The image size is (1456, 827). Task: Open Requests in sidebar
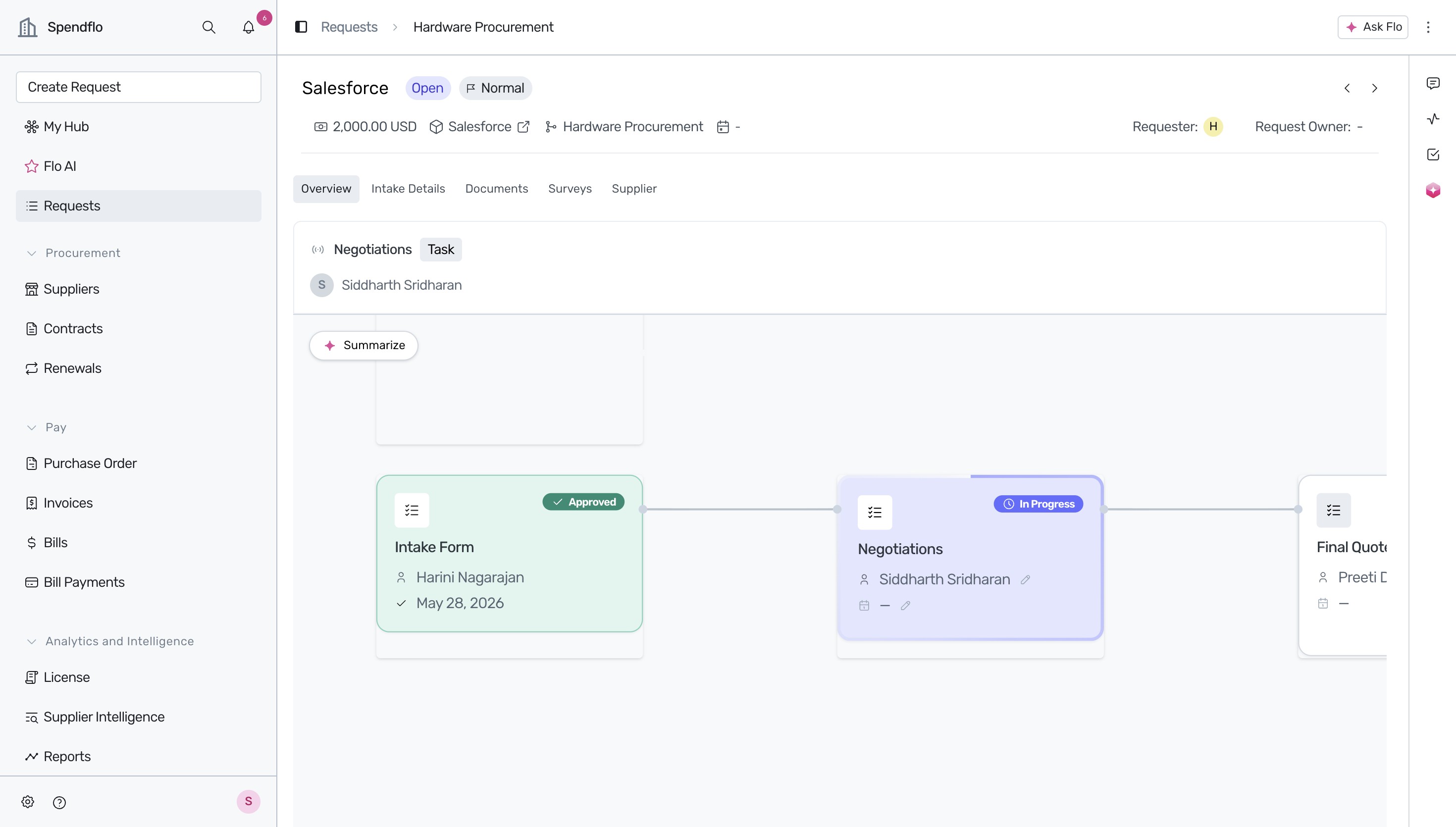pyautogui.click(x=139, y=206)
